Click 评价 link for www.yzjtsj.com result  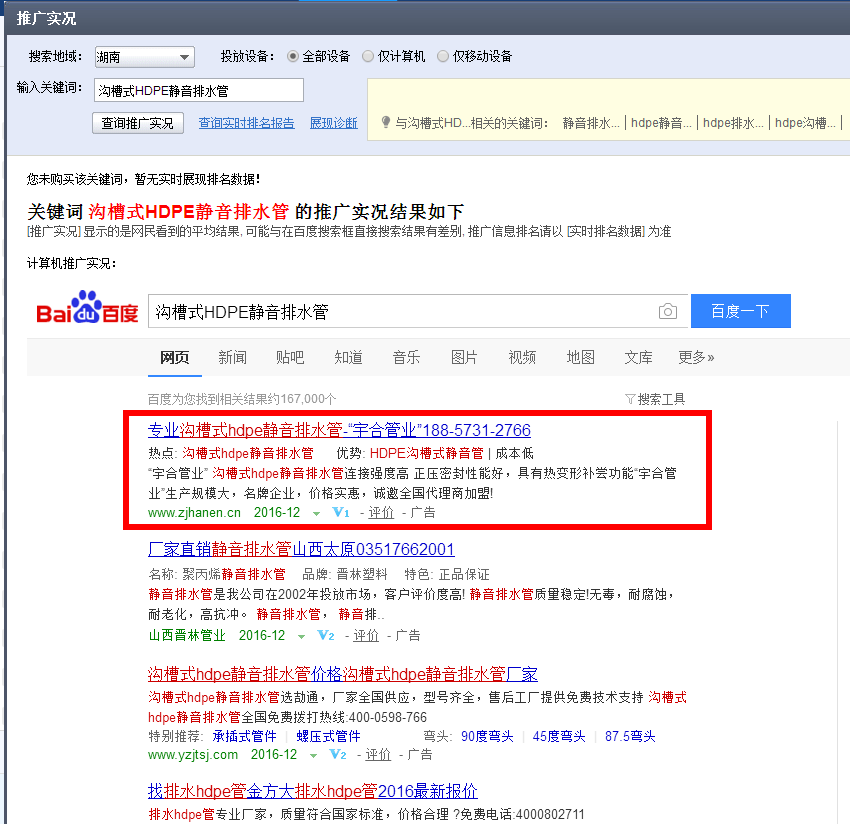[378, 755]
